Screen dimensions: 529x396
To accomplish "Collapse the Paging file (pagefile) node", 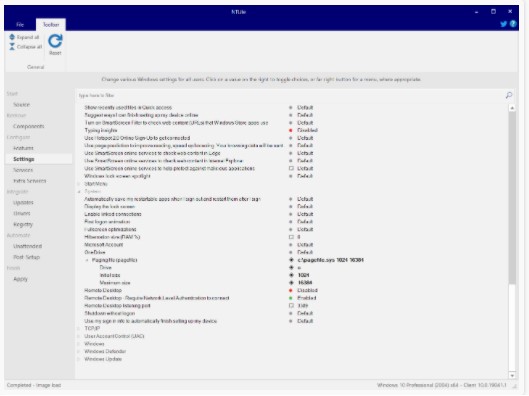I will pos(87,260).
